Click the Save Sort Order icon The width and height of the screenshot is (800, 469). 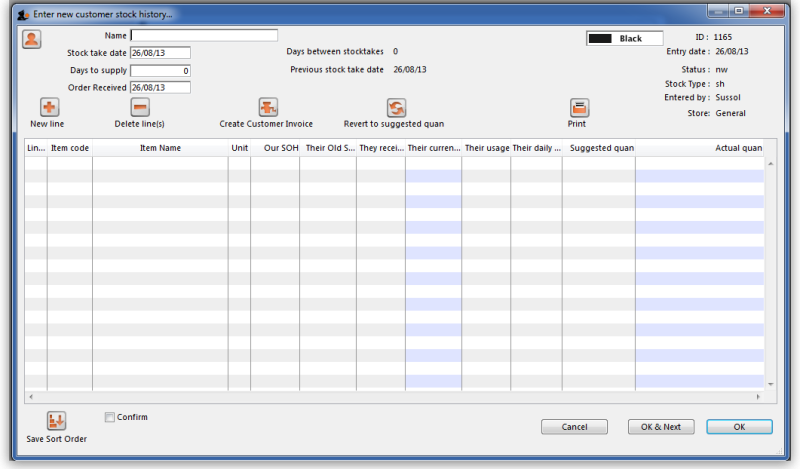coord(57,421)
